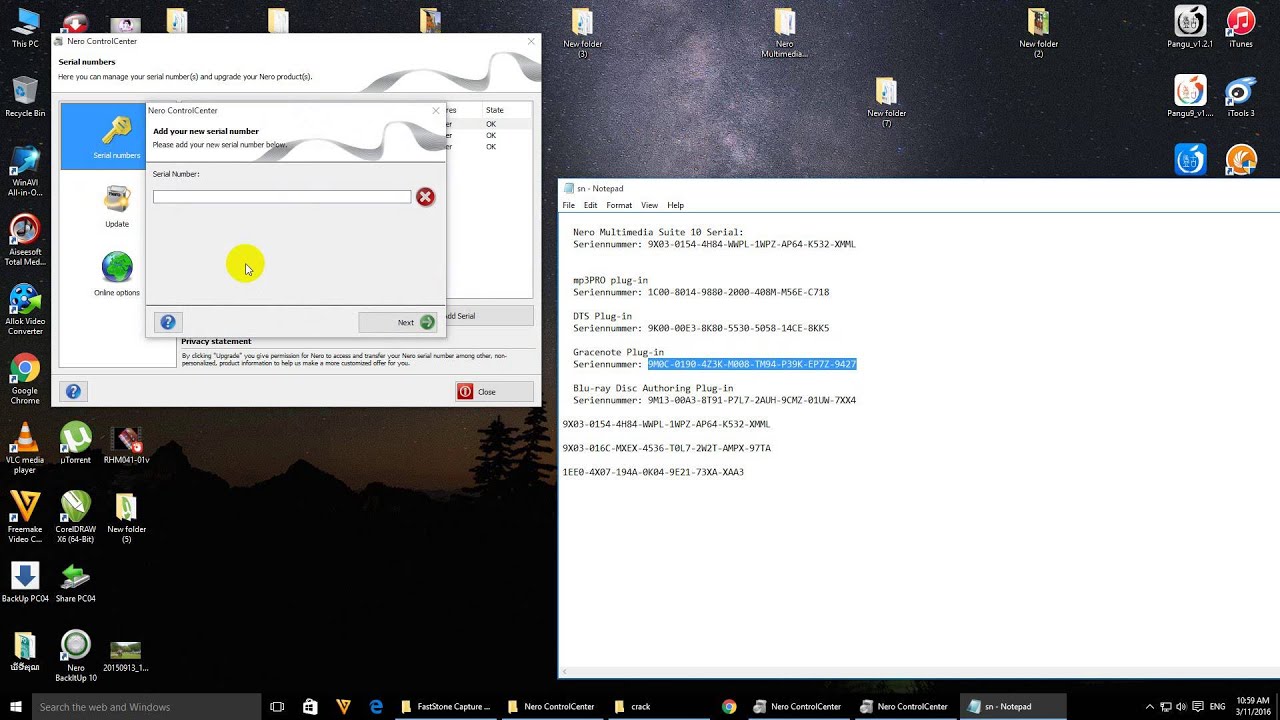The height and width of the screenshot is (720, 1280).
Task: Switch to sn - Notepad taskbar item
Action: [x=1012, y=707]
